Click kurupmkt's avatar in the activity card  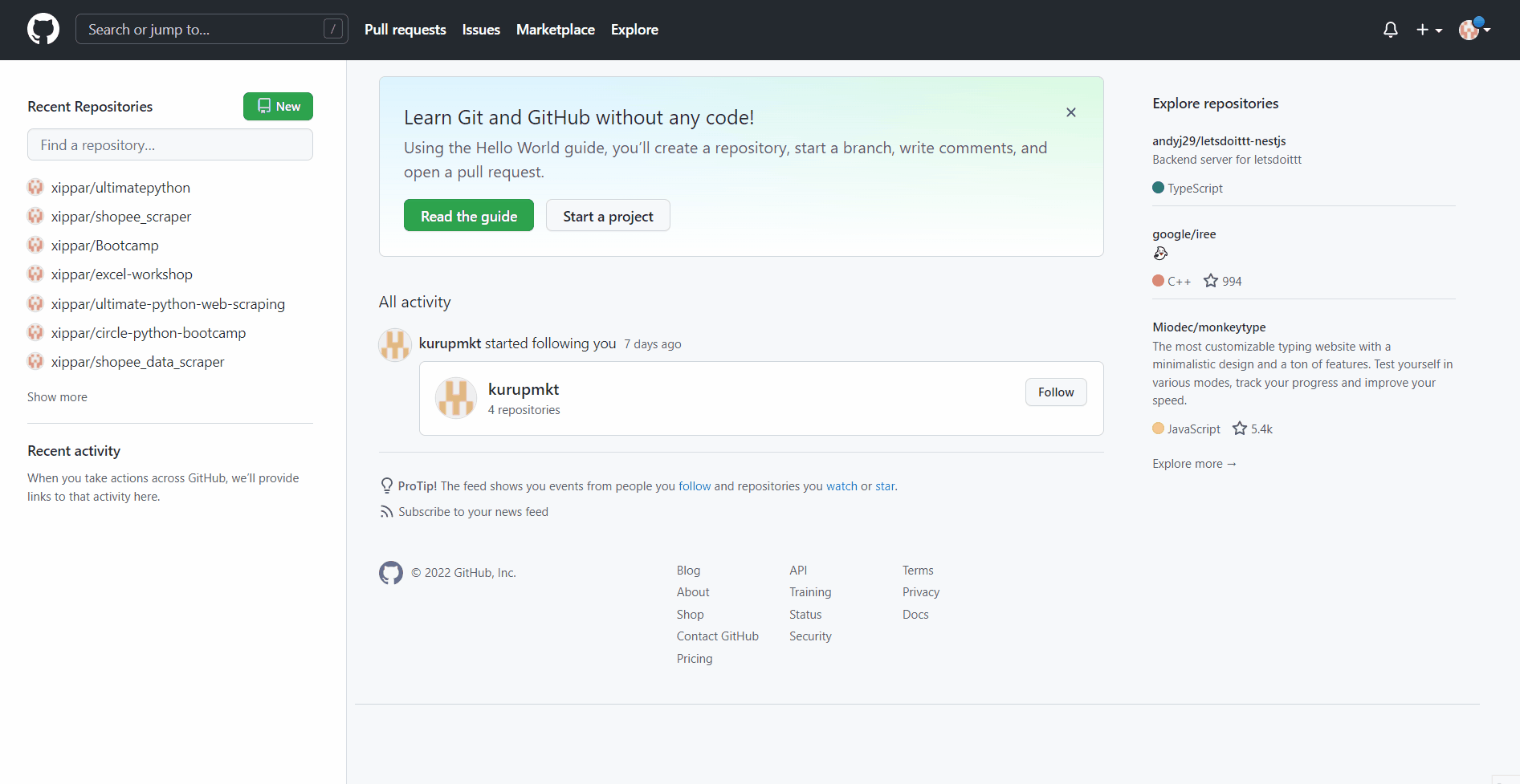pyautogui.click(x=455, y=397)
